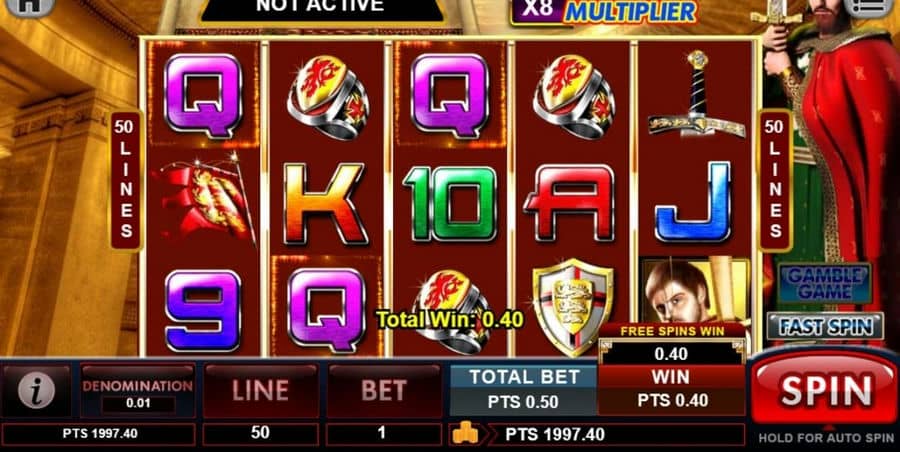The image size is (900, 452).
Task: Tap the gold coin stack icon
Action: tap(465, 434)
